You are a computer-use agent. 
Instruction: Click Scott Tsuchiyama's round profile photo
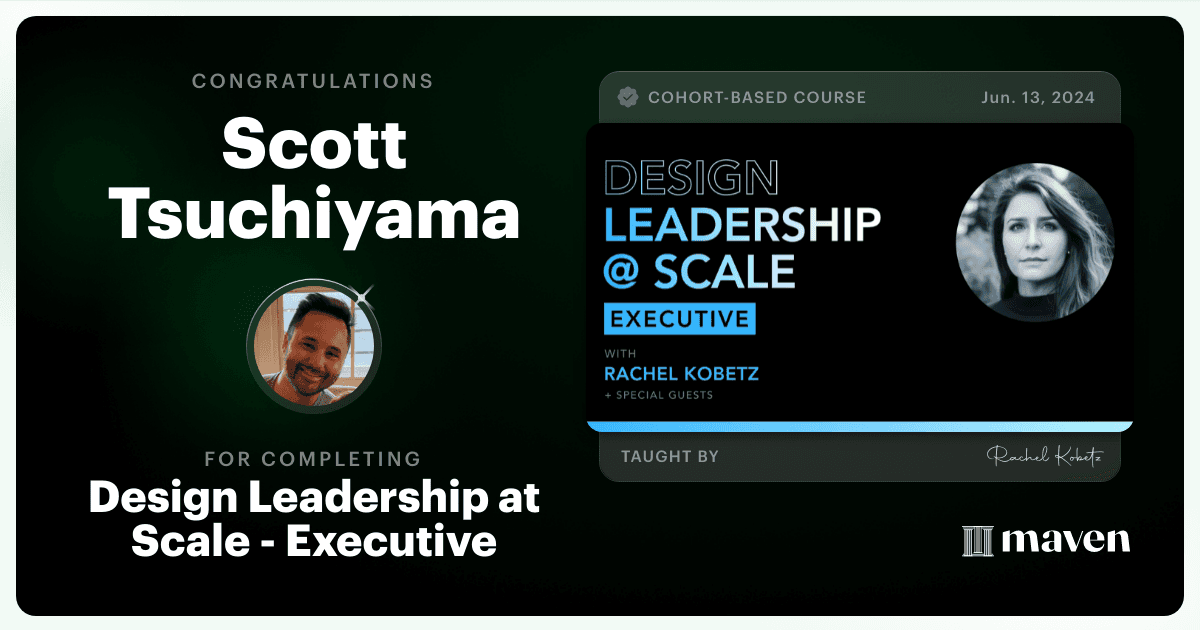314,346
